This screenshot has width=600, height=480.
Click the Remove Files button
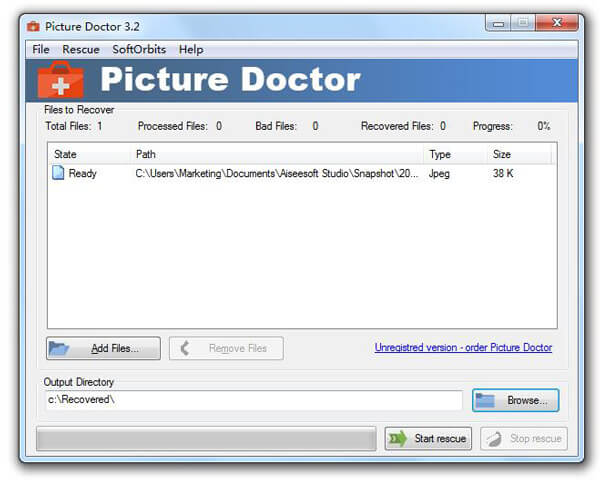[x=226, y=348]
